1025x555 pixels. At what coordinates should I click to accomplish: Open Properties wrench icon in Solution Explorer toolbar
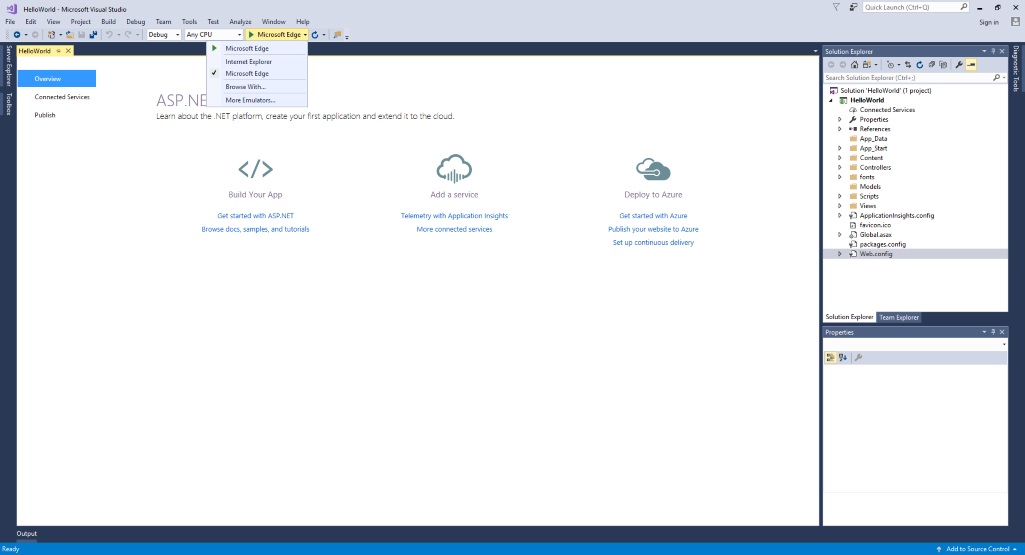click(959, 64)
